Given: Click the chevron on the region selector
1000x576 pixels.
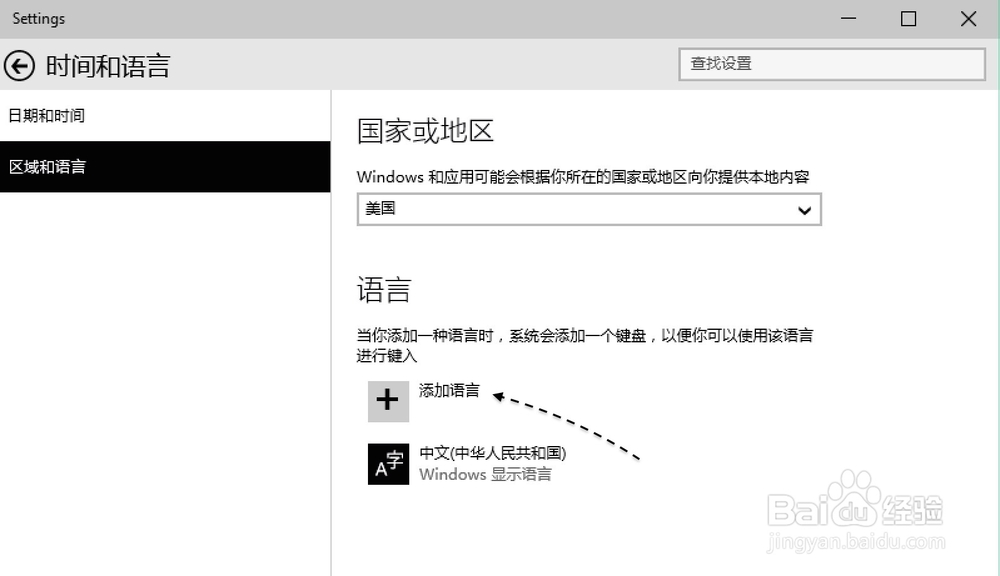Looking at the screenshot, I should pos(804,209).
